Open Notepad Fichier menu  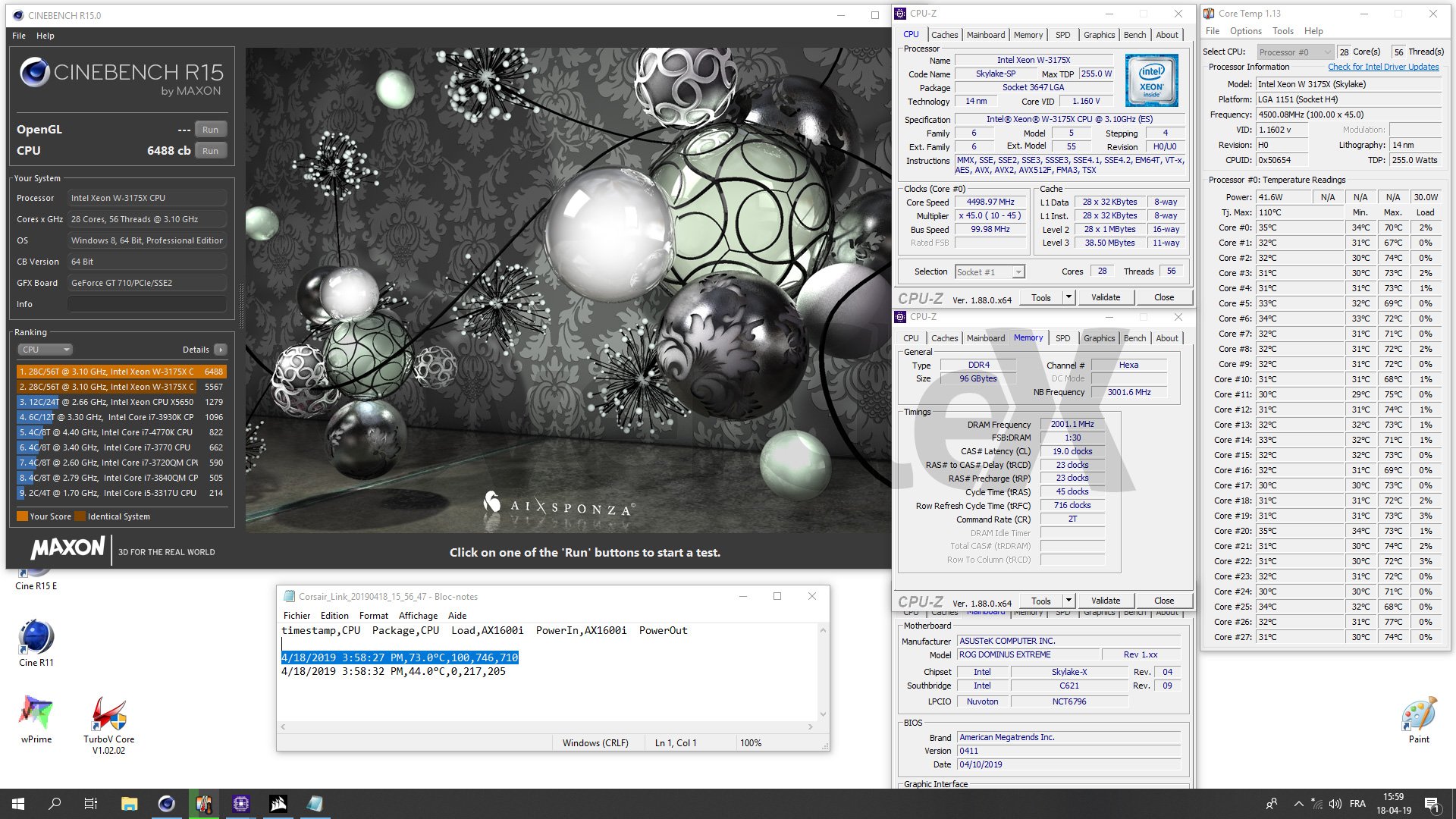pyautogui.click(x=297, y=616)
